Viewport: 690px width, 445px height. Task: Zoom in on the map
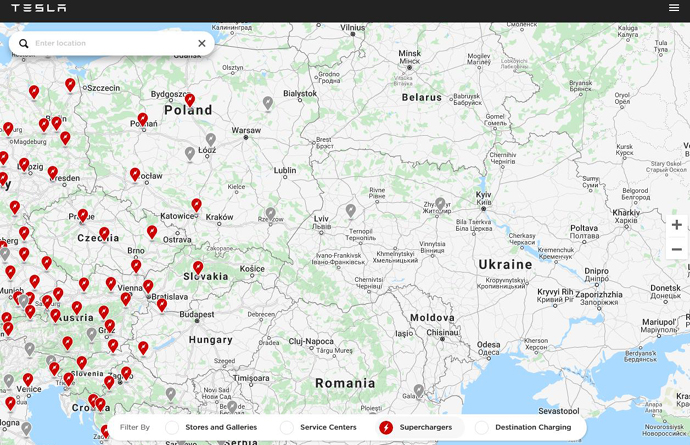676,225
